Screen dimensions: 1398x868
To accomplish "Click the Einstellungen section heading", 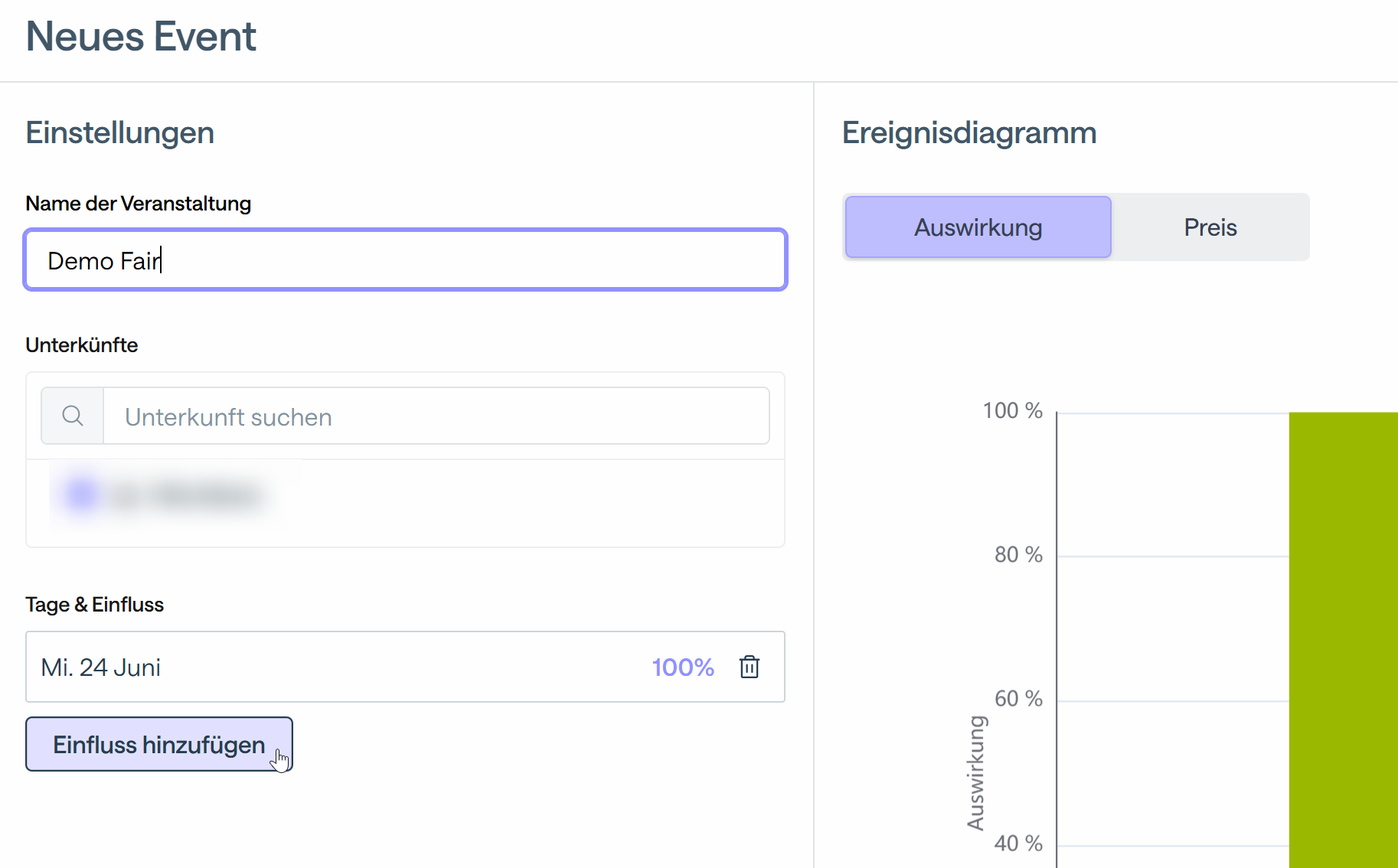I will [120, 132].
